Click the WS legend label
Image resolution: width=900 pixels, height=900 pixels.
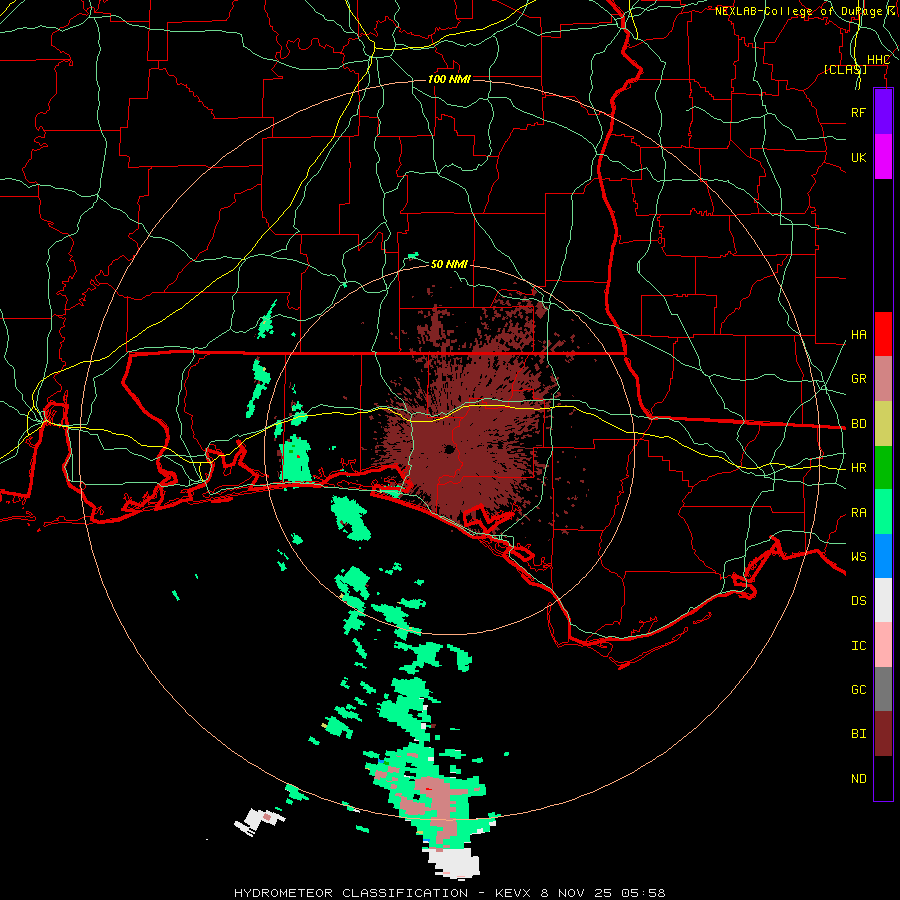tap(858, 557)
